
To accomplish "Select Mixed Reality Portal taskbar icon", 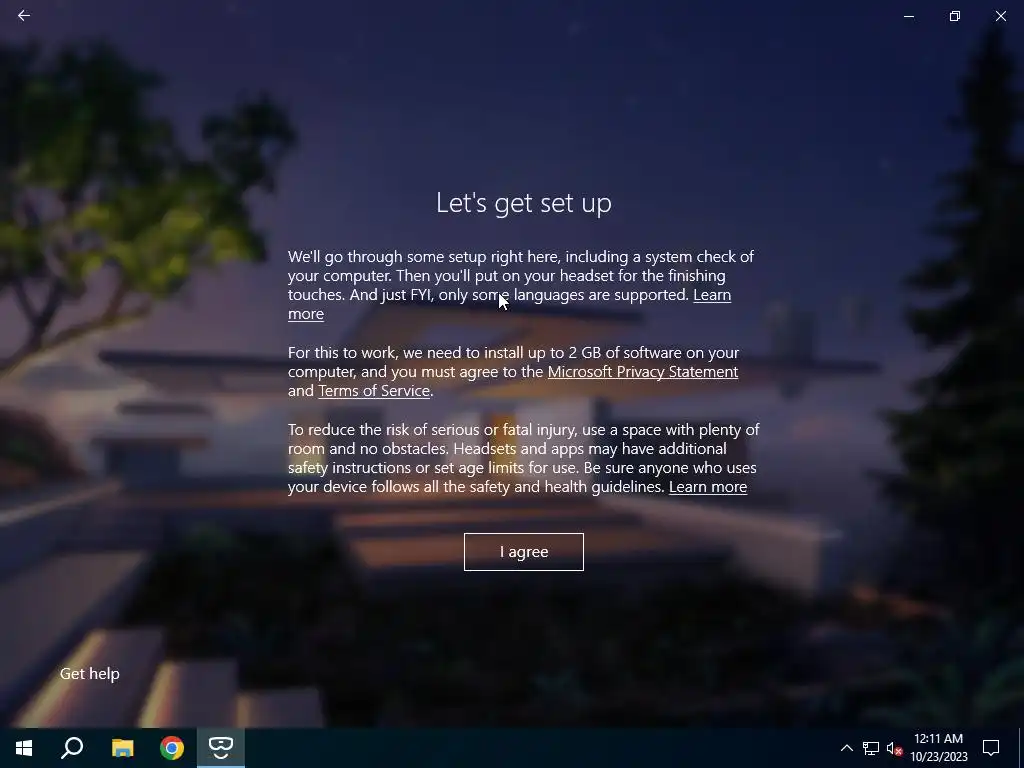I will pyautogui.click(x=221, y=748).
